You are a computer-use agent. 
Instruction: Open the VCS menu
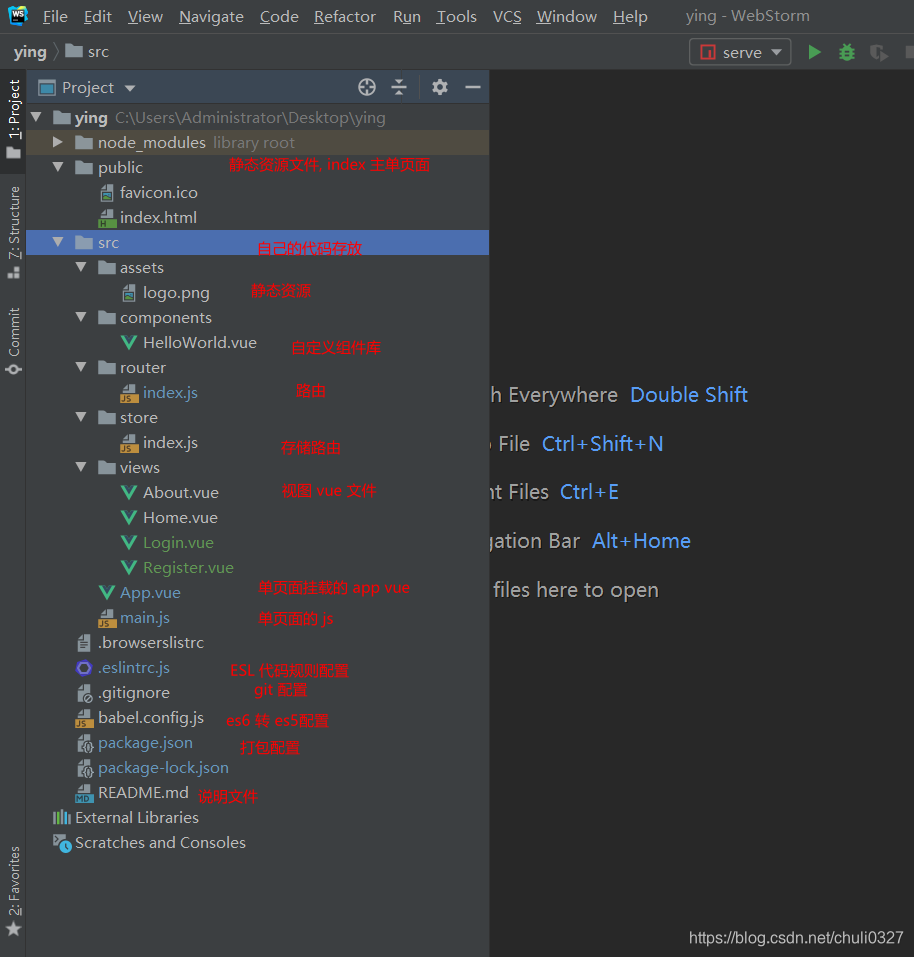pyautogui.click(x=507, y=16)
